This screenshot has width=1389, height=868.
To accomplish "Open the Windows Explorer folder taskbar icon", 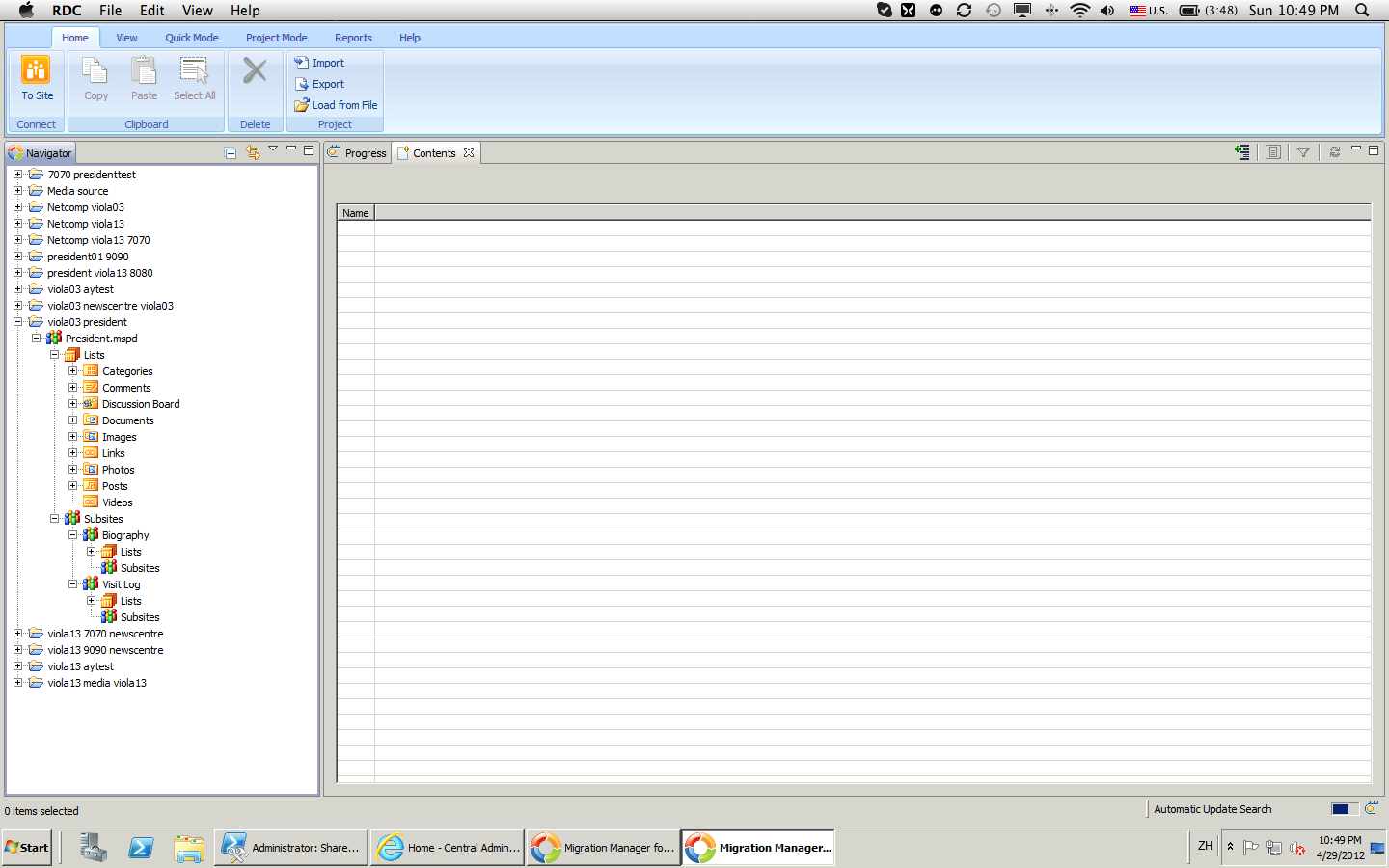I will pyautogui.click(x=189, y=848).
